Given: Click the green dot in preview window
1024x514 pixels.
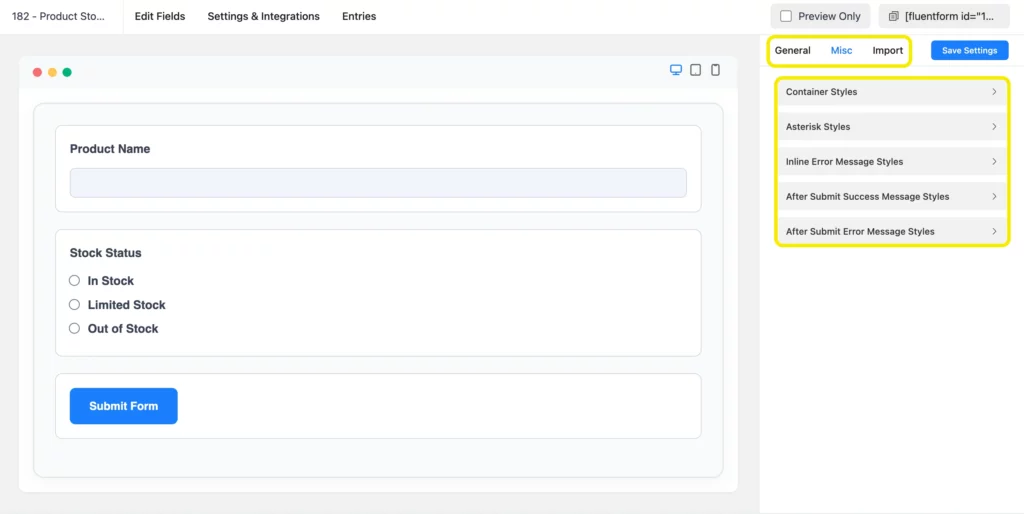Looking at the screenshot, I should click(x=67, y=72).
